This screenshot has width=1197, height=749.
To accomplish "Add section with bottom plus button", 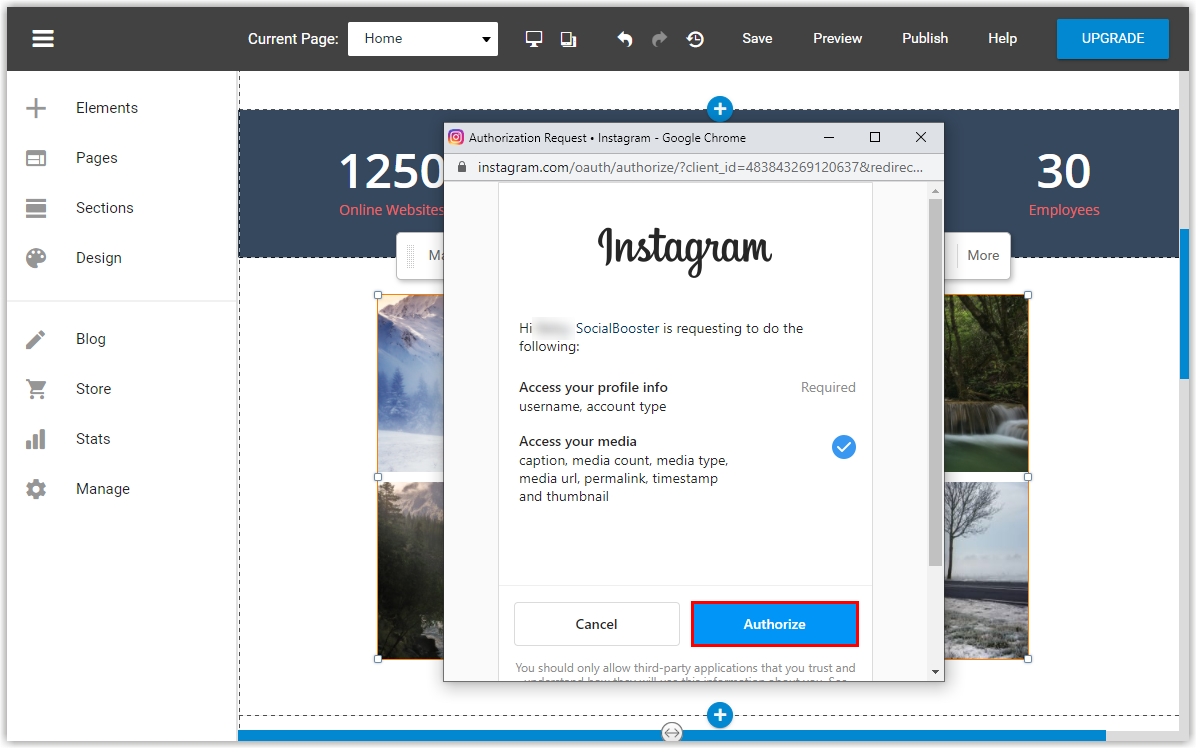I will tap(719, 715).
